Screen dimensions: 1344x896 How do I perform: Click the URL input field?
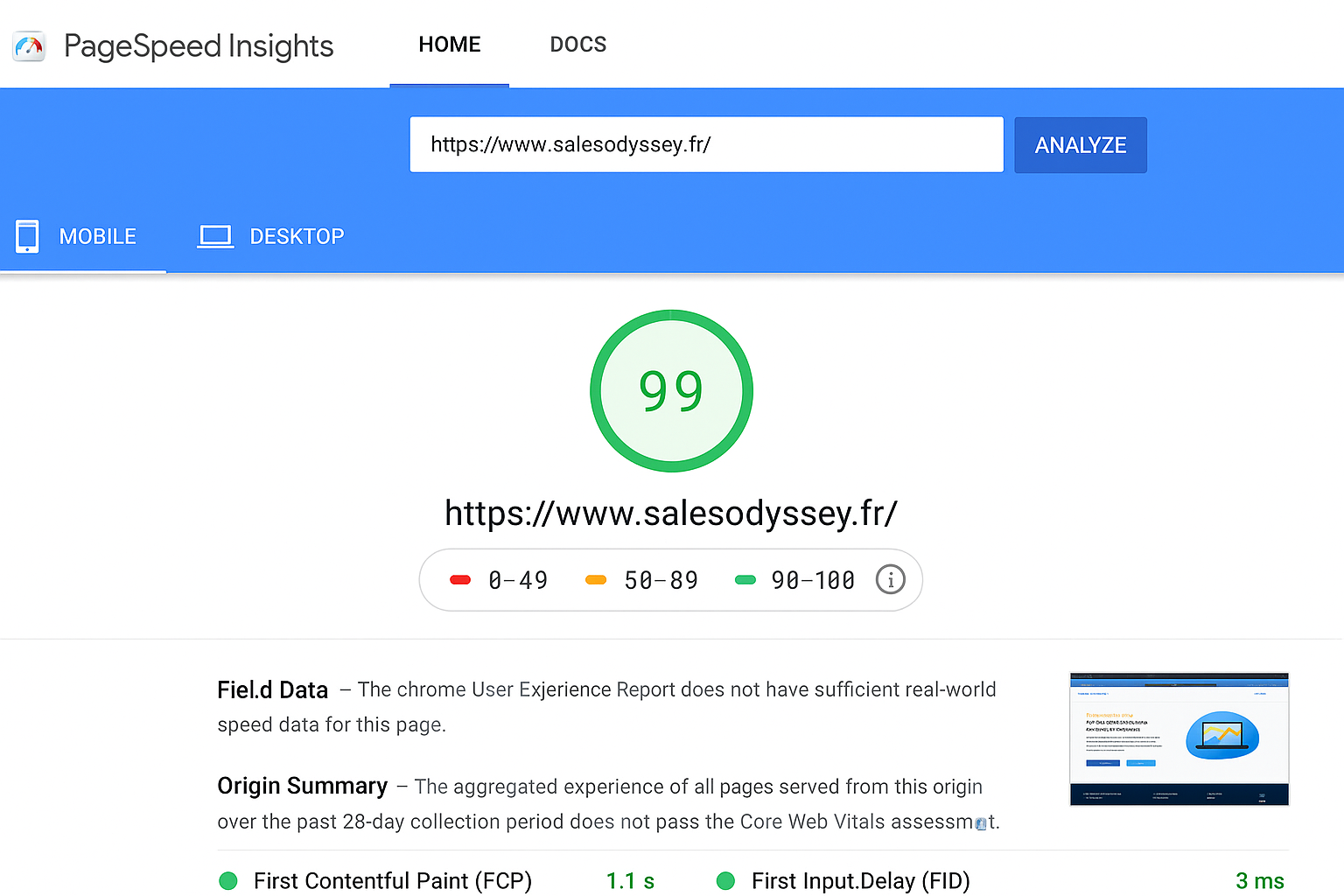706,144
